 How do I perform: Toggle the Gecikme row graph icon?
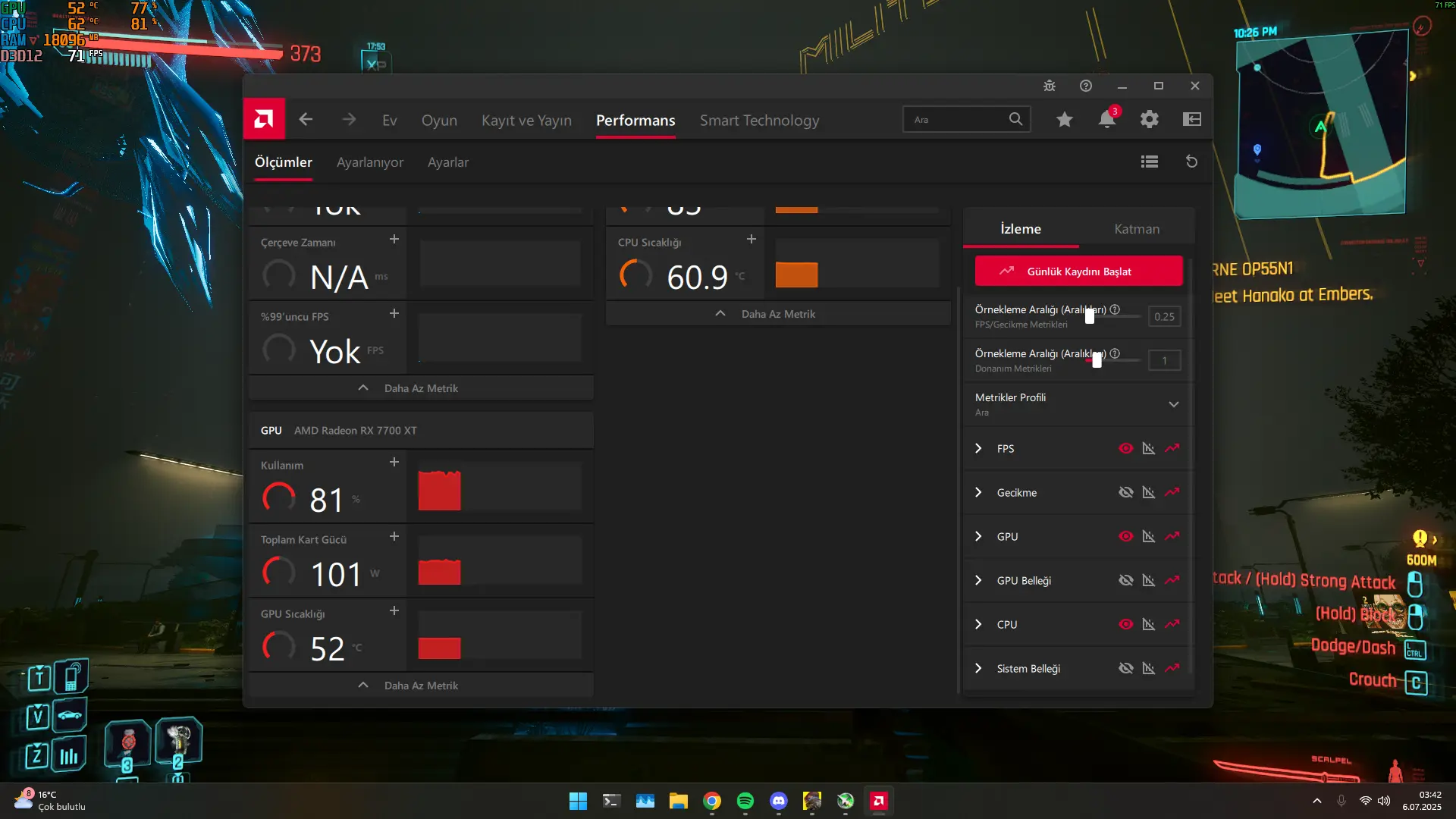(1149, 493)
